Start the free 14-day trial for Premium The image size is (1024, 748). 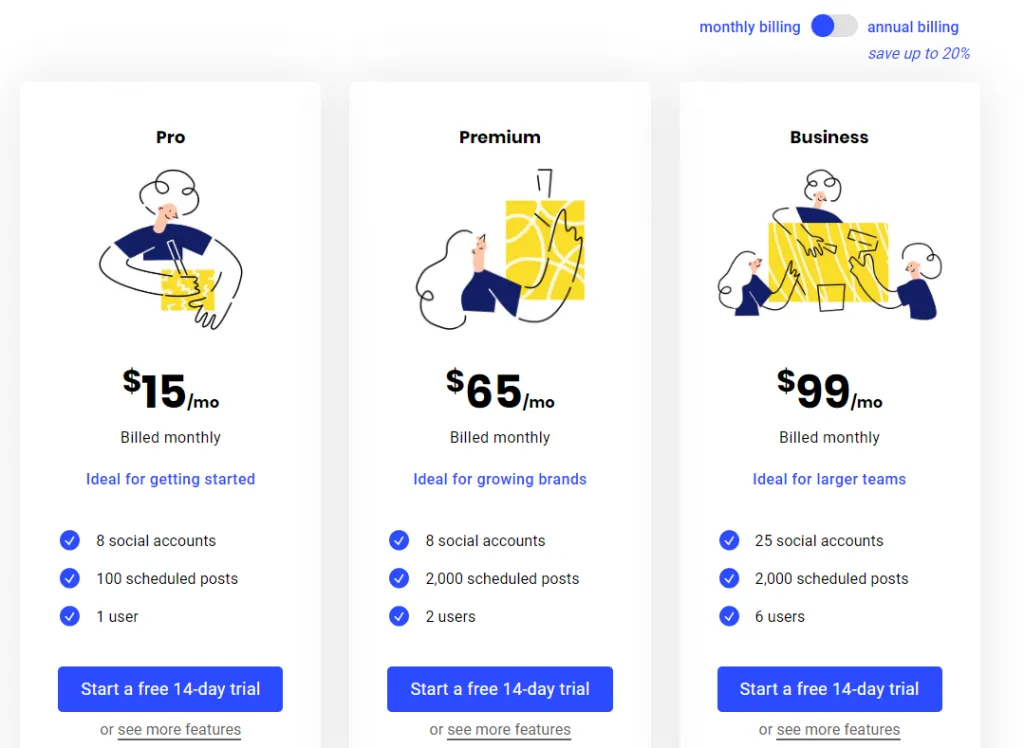point(500,689)
